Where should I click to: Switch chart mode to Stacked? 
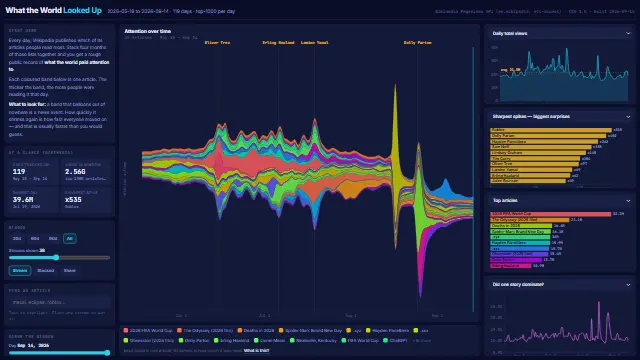click(x=45, y=271)
